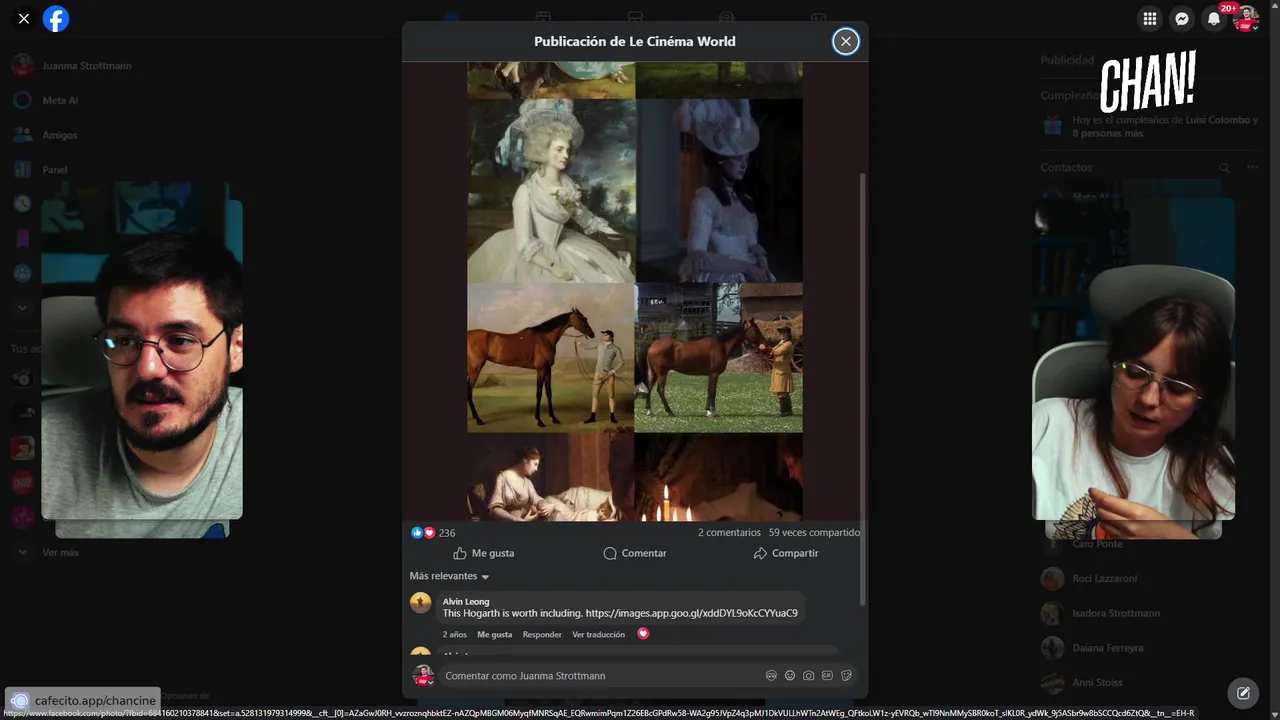Expand the Ver más chevron under Panel
This screenshot has width=1280, height=720.
tap(22, 308)
